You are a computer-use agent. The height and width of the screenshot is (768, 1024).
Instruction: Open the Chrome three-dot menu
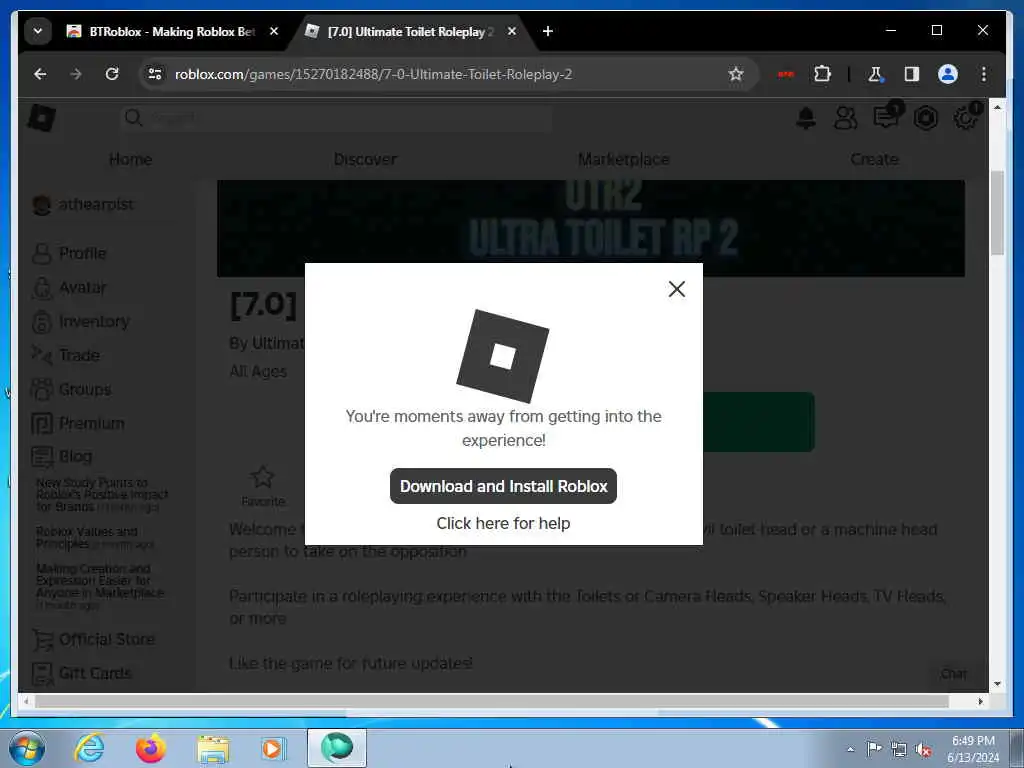(x=984, y=74)
